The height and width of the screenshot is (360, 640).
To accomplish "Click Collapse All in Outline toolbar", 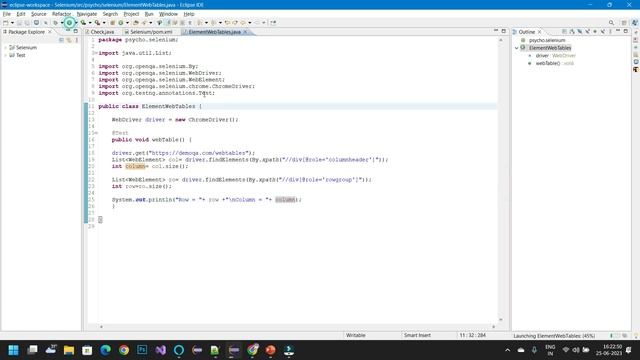I will point(564,31).
